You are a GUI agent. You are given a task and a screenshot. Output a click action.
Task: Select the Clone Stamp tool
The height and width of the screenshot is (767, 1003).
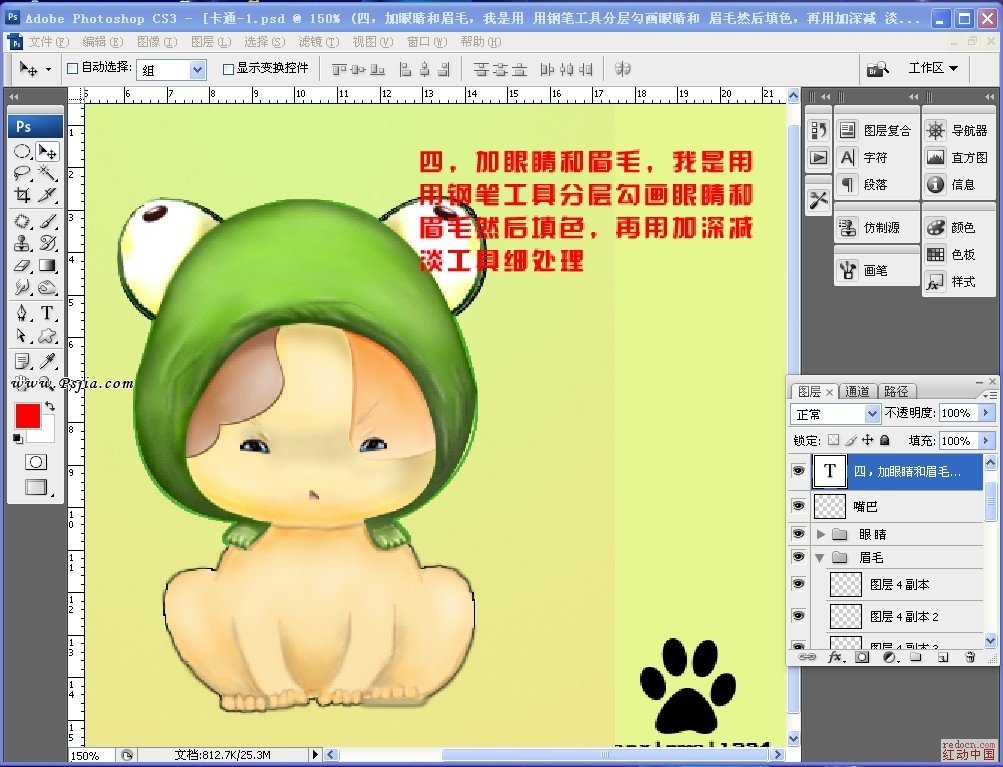pos(22,243)
